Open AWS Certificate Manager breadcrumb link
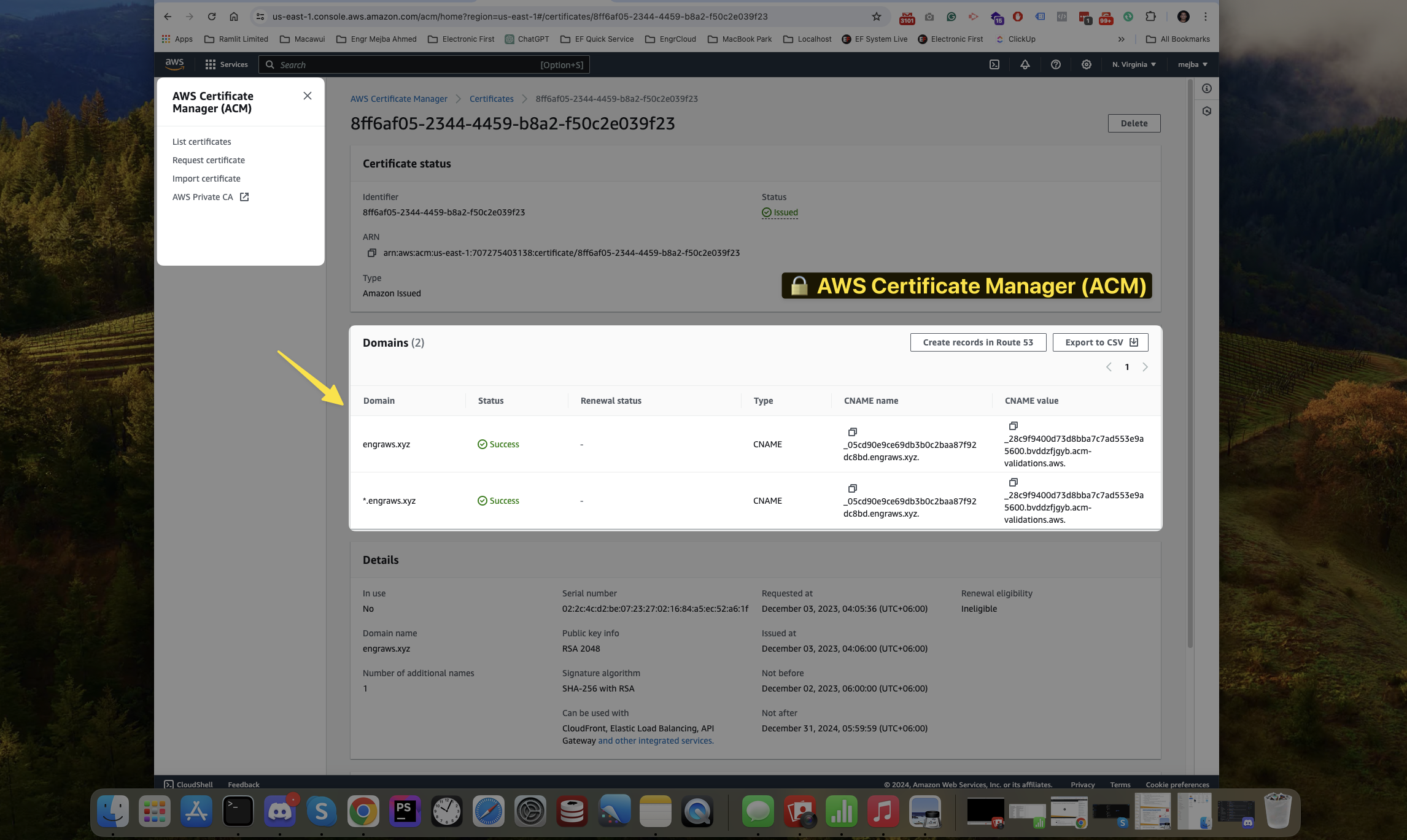Image resolution: width=1407 pixels, height=840 pixels. [398, 99]
